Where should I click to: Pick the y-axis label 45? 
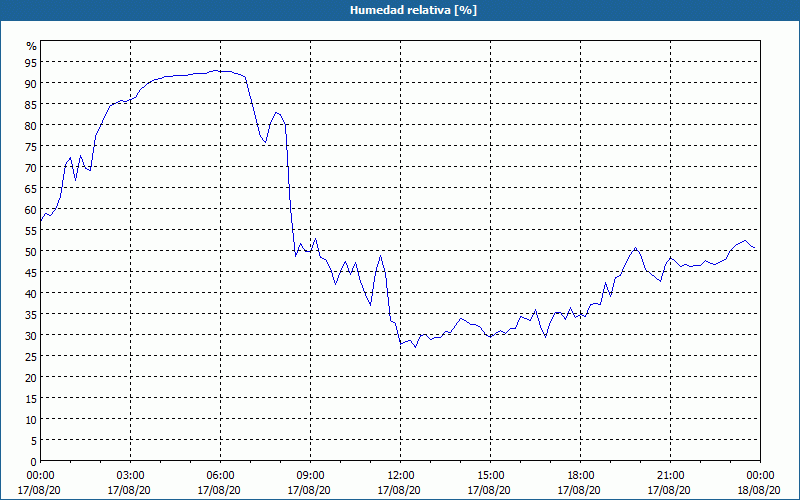pyautogui.click(x=32, y=272)
